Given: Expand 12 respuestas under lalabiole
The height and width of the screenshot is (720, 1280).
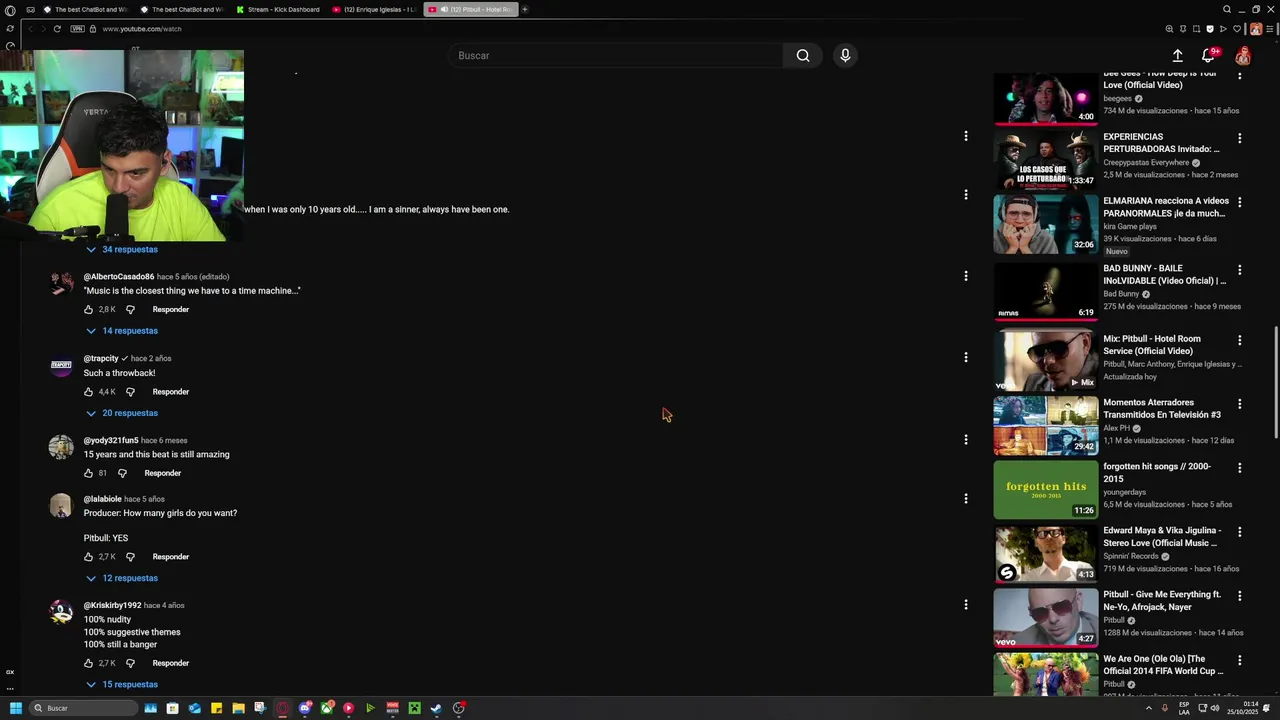Looking at the screenshot, I should 122,578.
